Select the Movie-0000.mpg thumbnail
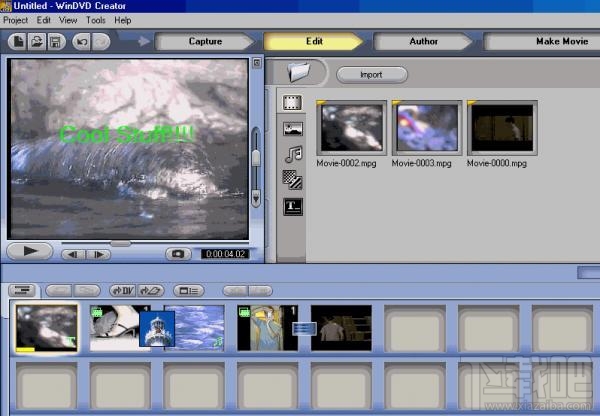This screenshot has width=600, height=416. (x=502, y=128)
